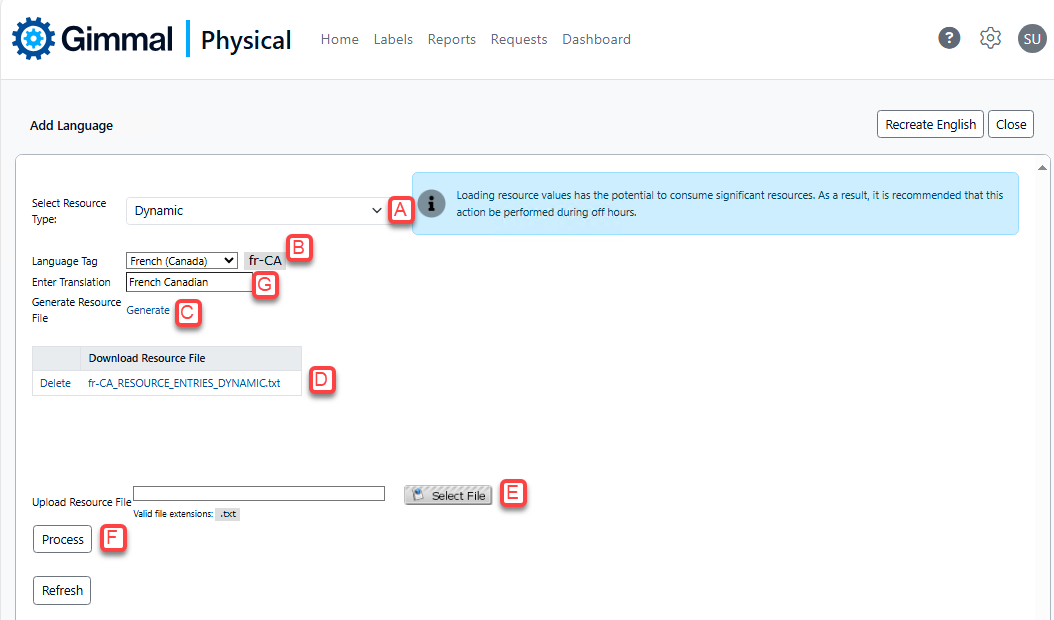Click the SU user avatar
The height and width of the screenshot is (620, 1054).
click(x=1031, y=39)
